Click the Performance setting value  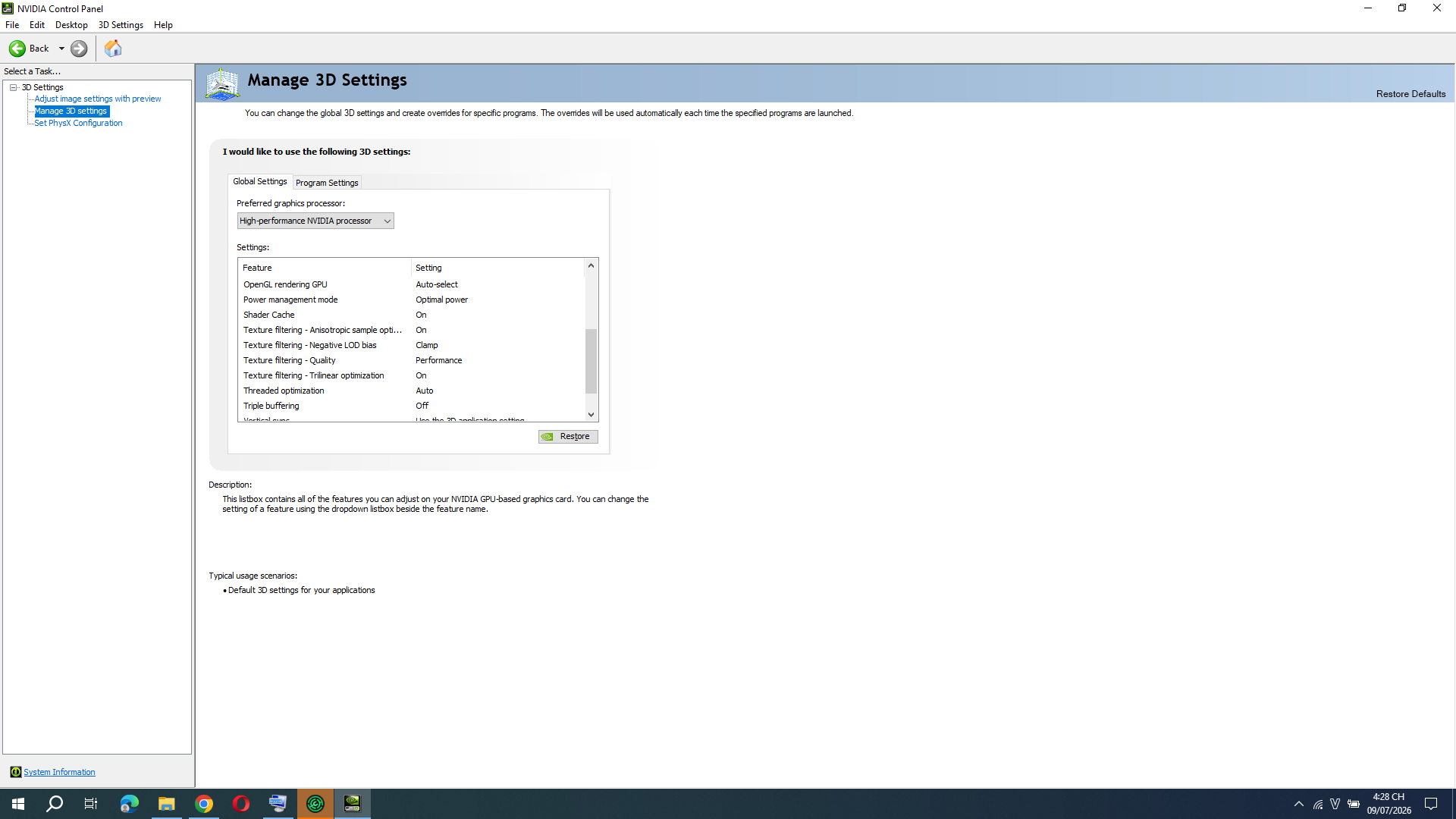(438, 360)
